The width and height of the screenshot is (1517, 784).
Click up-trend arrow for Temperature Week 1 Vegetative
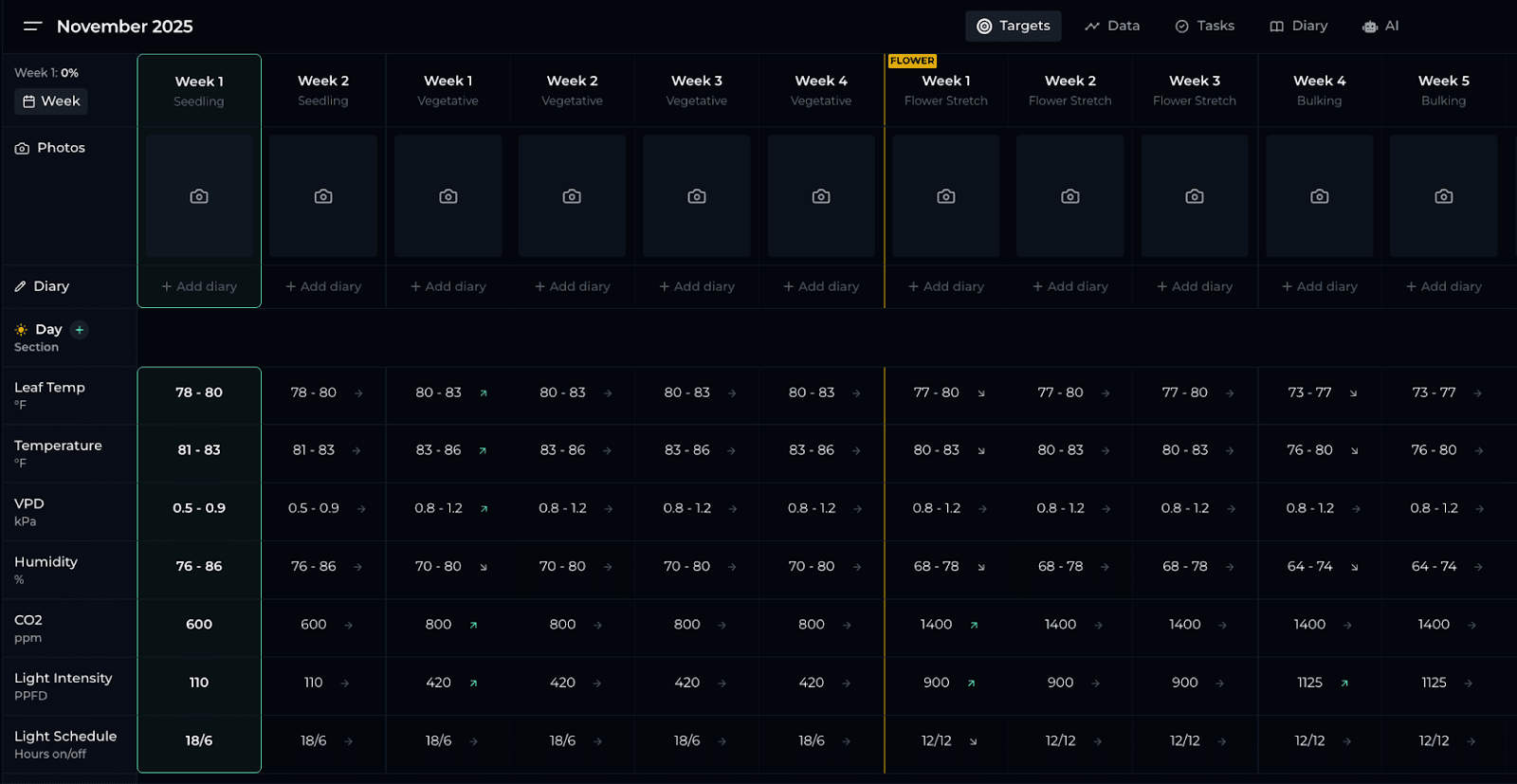(483, 451)
